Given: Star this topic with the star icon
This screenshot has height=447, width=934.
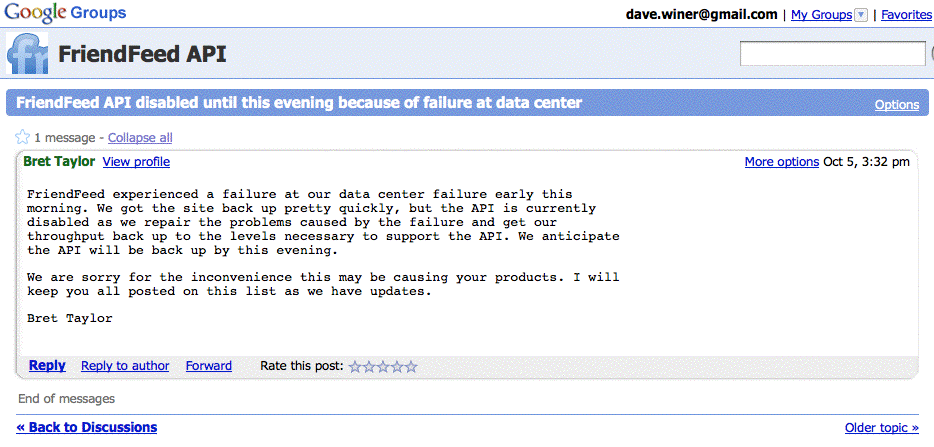Looking at the screenshot, I should point(23,137).
